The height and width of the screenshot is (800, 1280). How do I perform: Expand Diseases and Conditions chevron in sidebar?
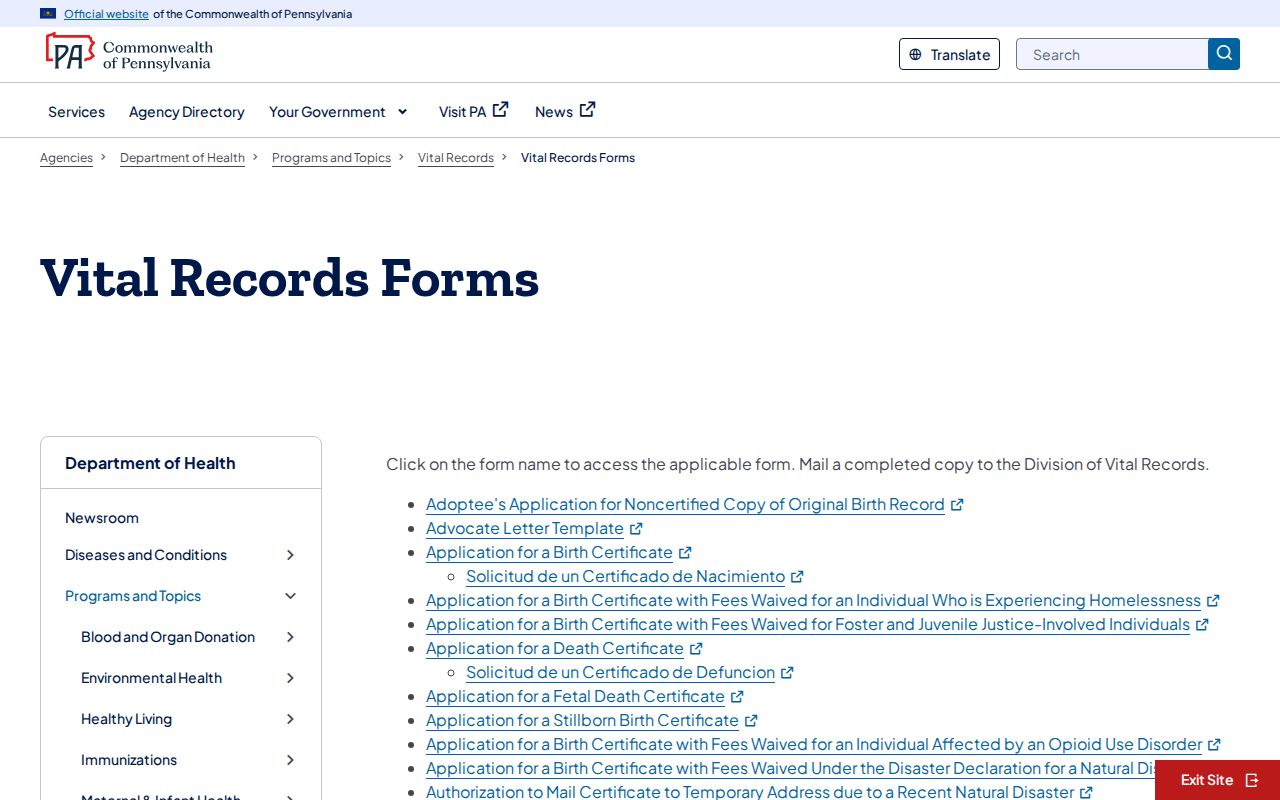pos(290,555)
